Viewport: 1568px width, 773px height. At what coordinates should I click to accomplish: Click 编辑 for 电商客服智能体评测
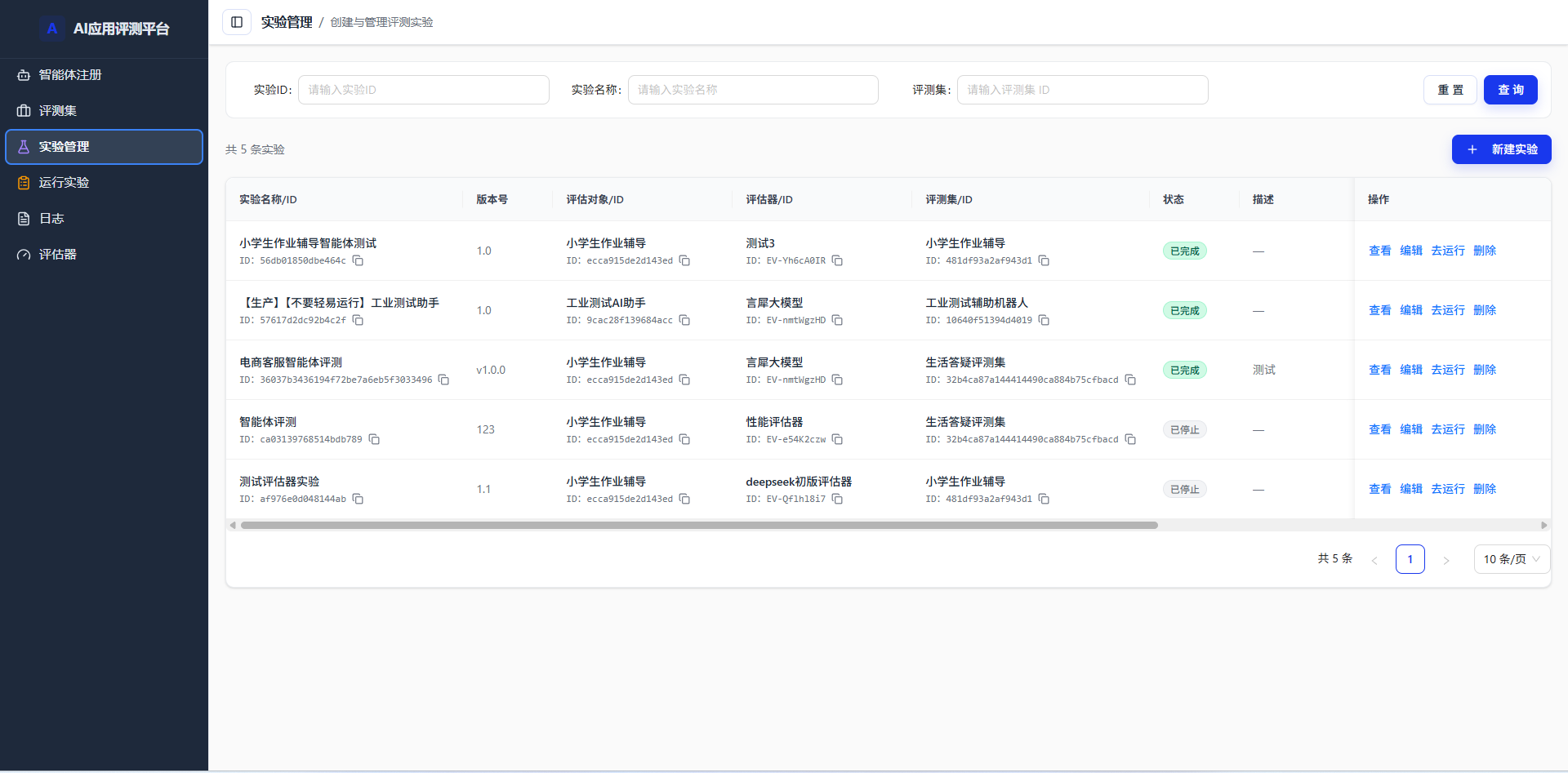(1411, 370)
